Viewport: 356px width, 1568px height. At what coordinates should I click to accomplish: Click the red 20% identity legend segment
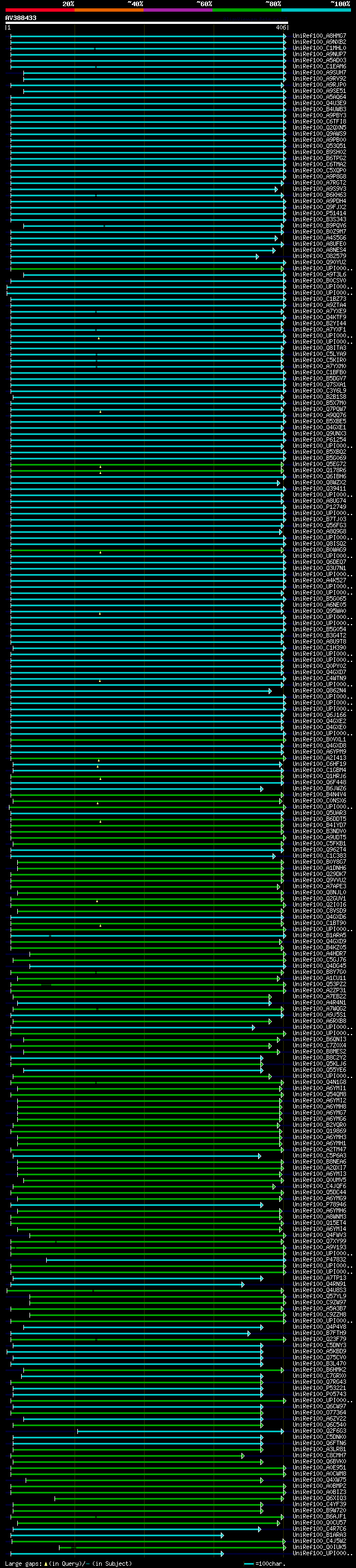click(x=39, y=10)
